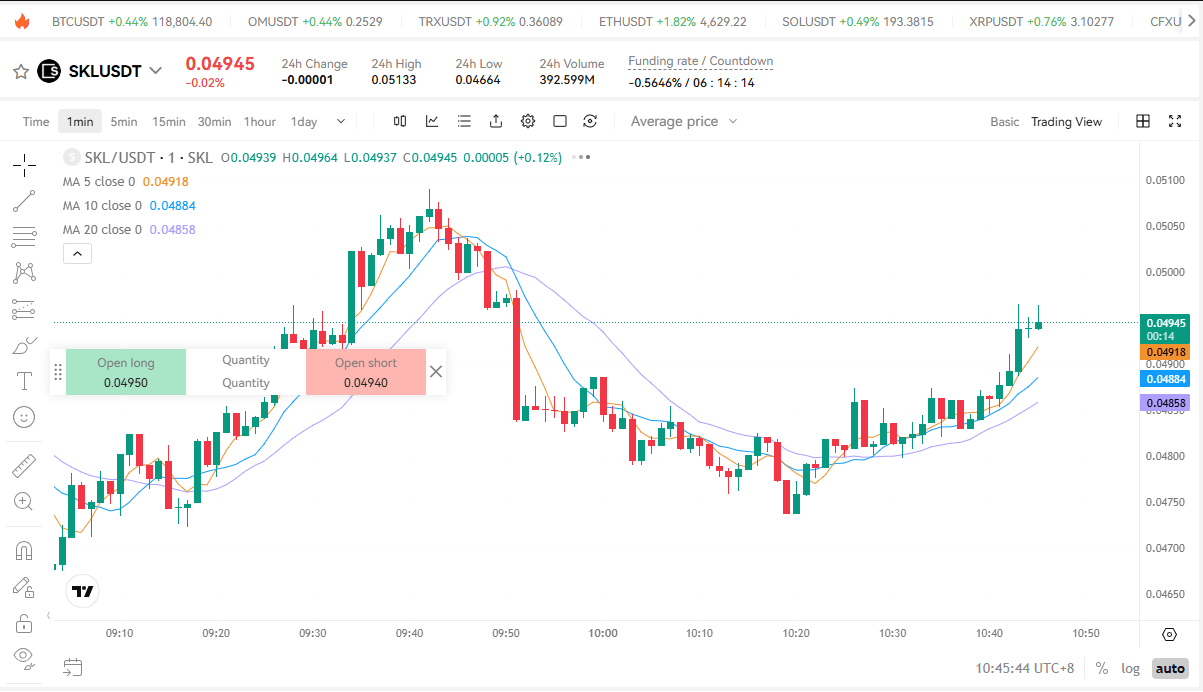Close the quick order panel
This screenshot has height=692, width=1203.
pyautogui.click(x=436, y=372)
